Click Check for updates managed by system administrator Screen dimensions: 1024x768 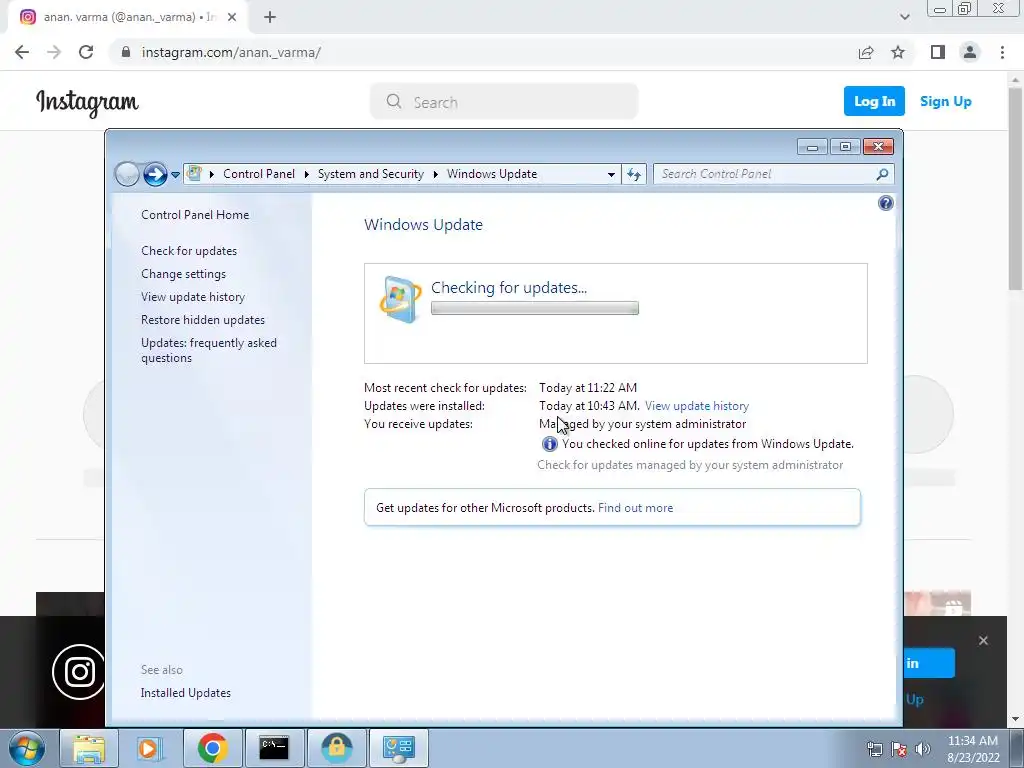690,465
